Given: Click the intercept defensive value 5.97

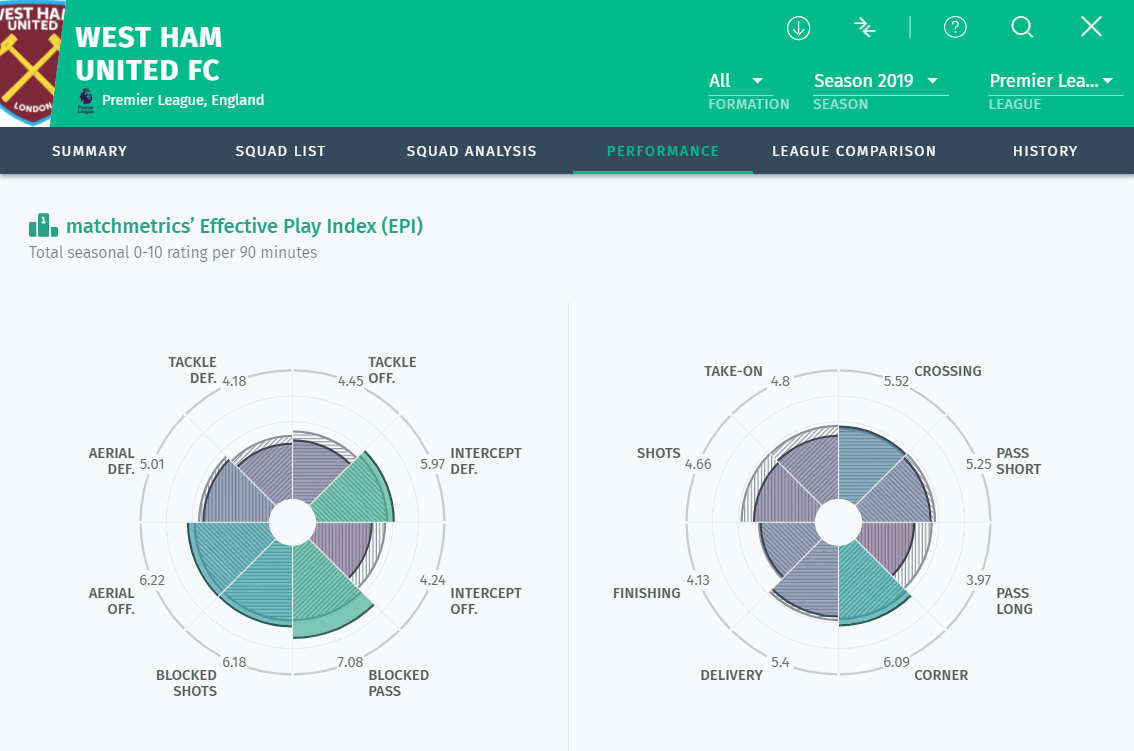Looking at the screenshot, I should coord(432,464).
